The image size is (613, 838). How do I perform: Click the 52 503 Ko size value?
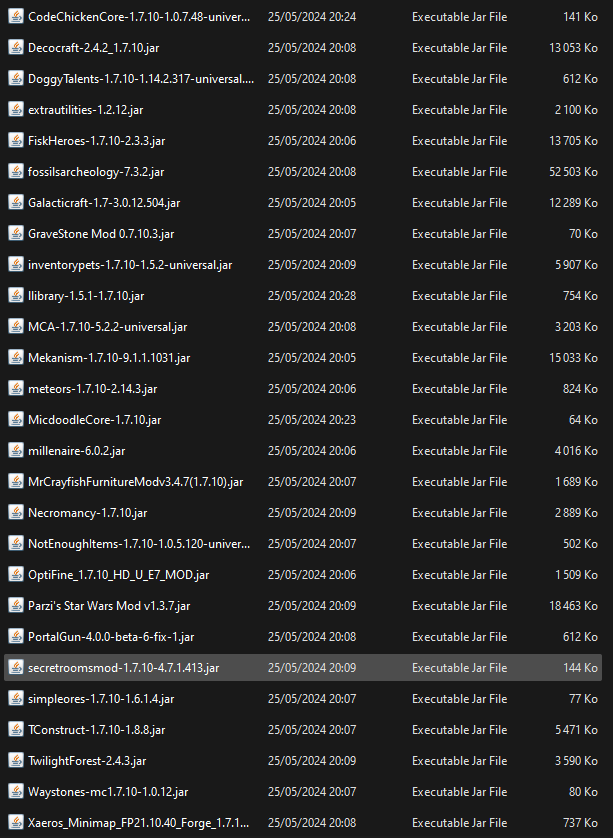(573, 172)
